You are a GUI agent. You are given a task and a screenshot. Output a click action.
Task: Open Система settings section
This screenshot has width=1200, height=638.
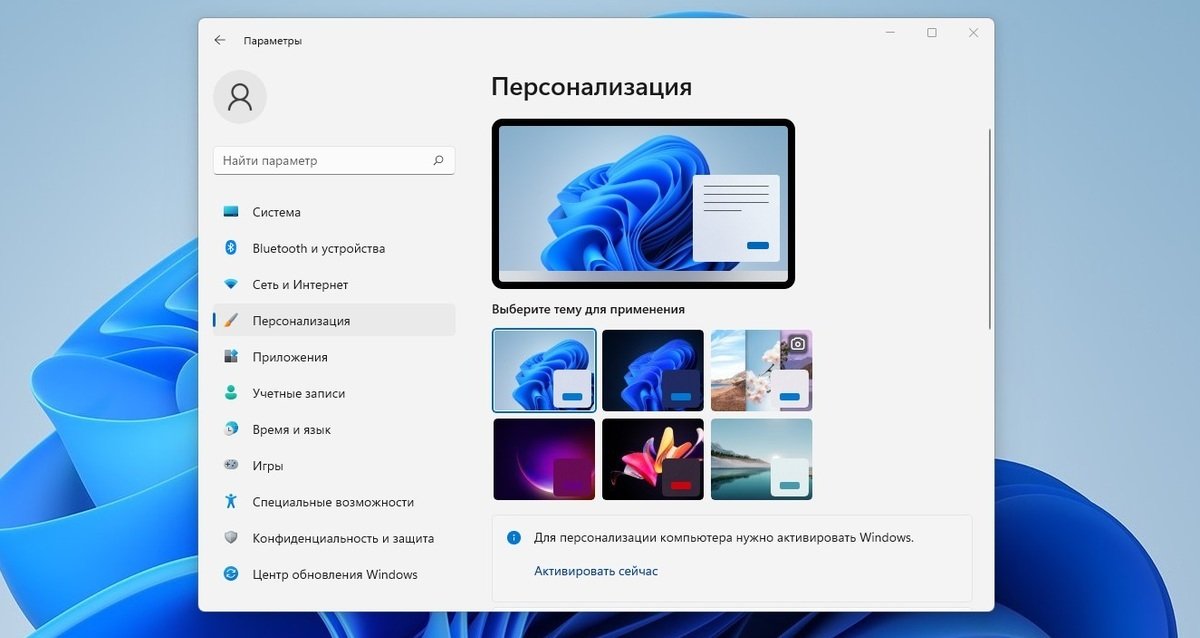coord(334,212)
